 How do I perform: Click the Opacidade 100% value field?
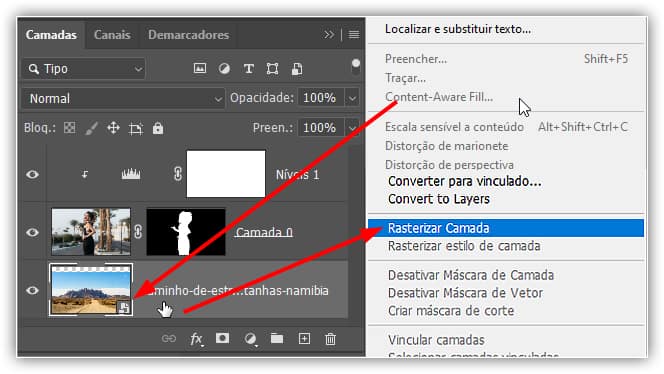pyautogui.click(x=321, y=98)
